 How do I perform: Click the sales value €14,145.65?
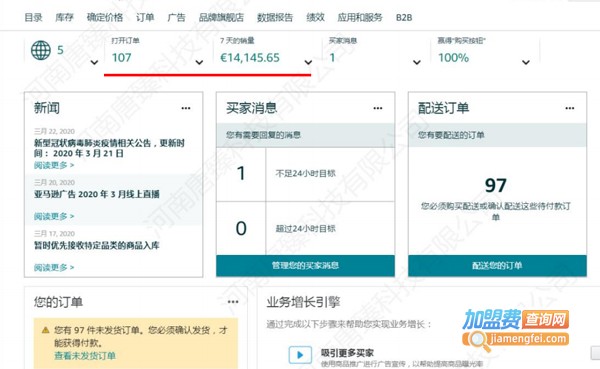[x=250, y=58]
